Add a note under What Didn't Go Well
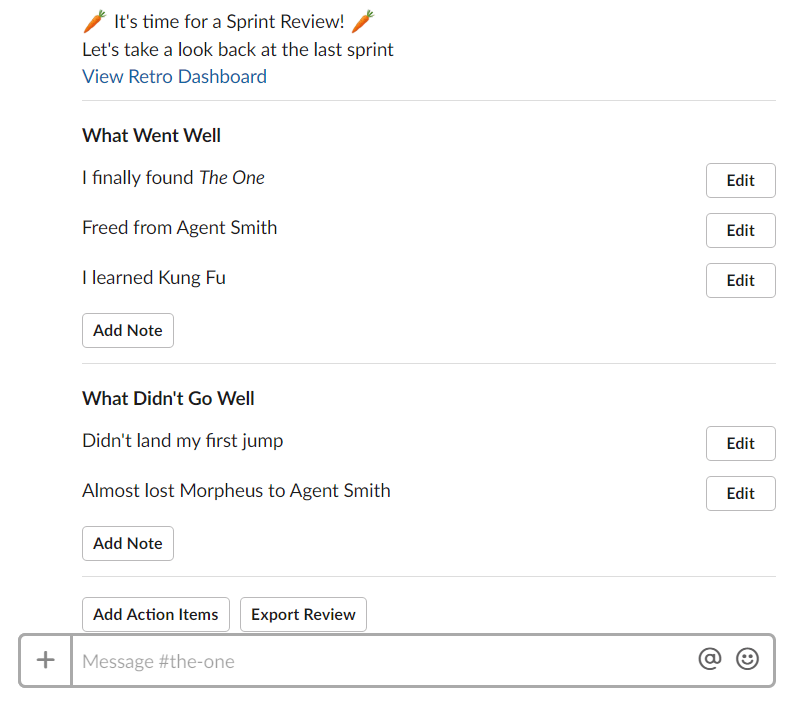Viewport: 787px width, 702px height. click(x=128, y=544)
